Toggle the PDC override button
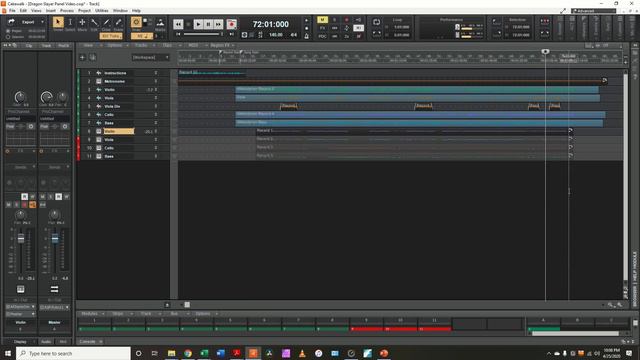The image size is (640, 360). pos(322,36)
